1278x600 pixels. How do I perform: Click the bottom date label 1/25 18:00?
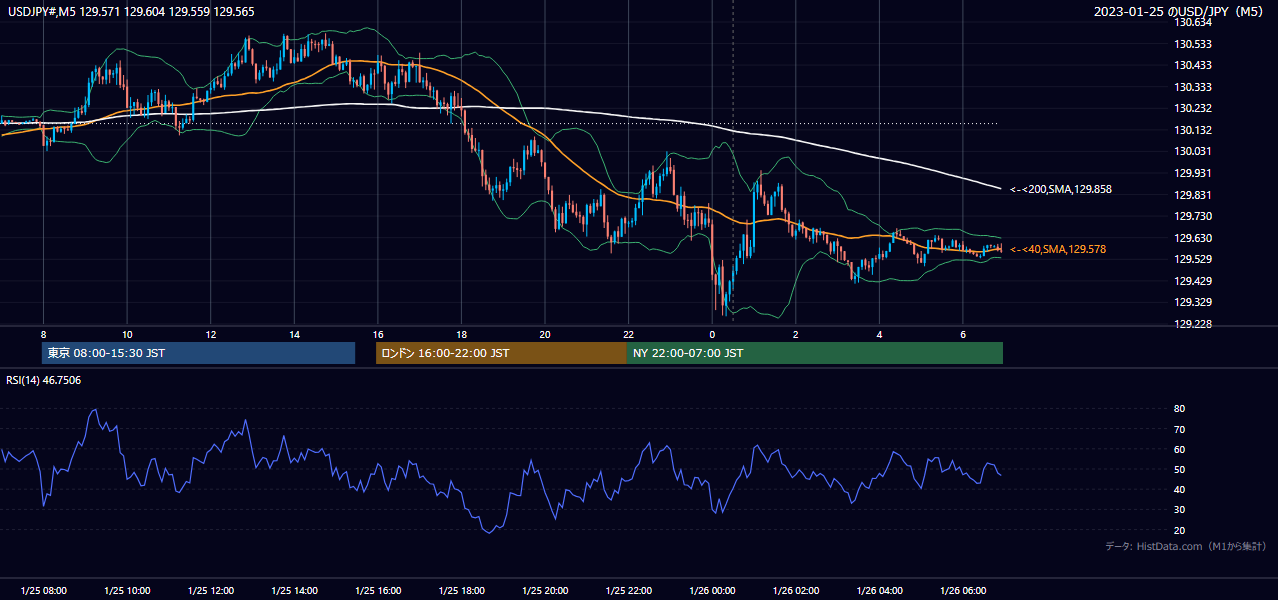[x=461, y=591]
